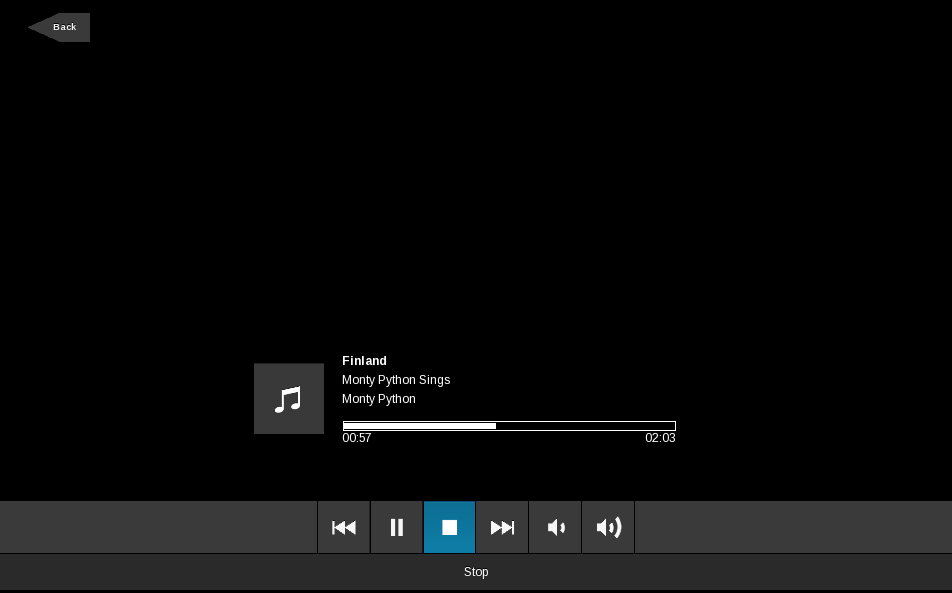Skip to the next track
The image size is (952, 593).
(502, 527)
